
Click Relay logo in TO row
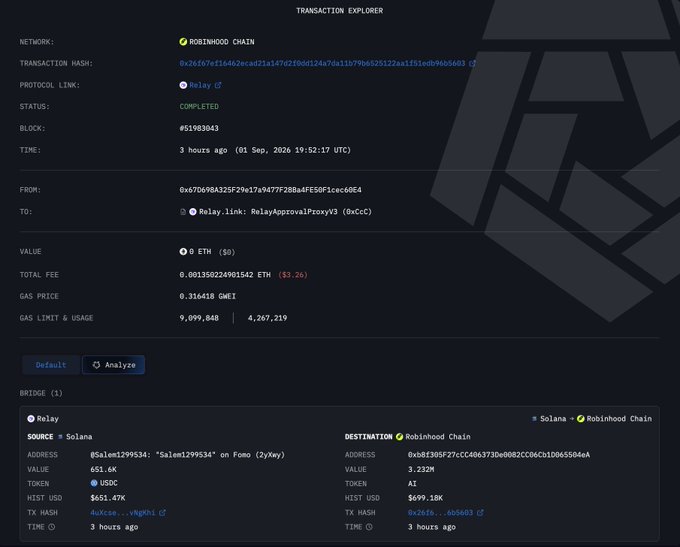193,212
